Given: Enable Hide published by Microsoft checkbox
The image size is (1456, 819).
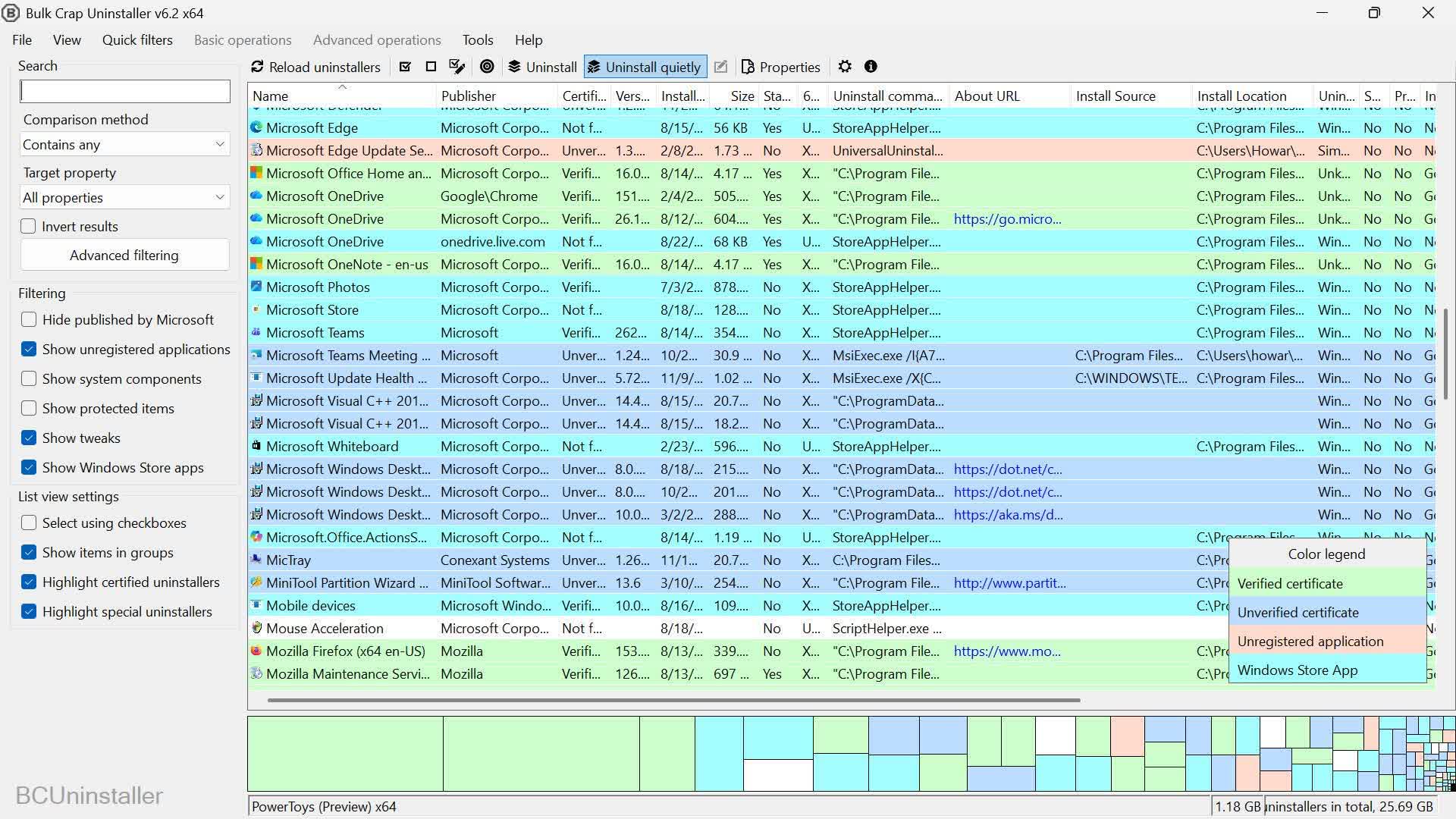Looking at the screenshot, I should click(x=29, y=320).
